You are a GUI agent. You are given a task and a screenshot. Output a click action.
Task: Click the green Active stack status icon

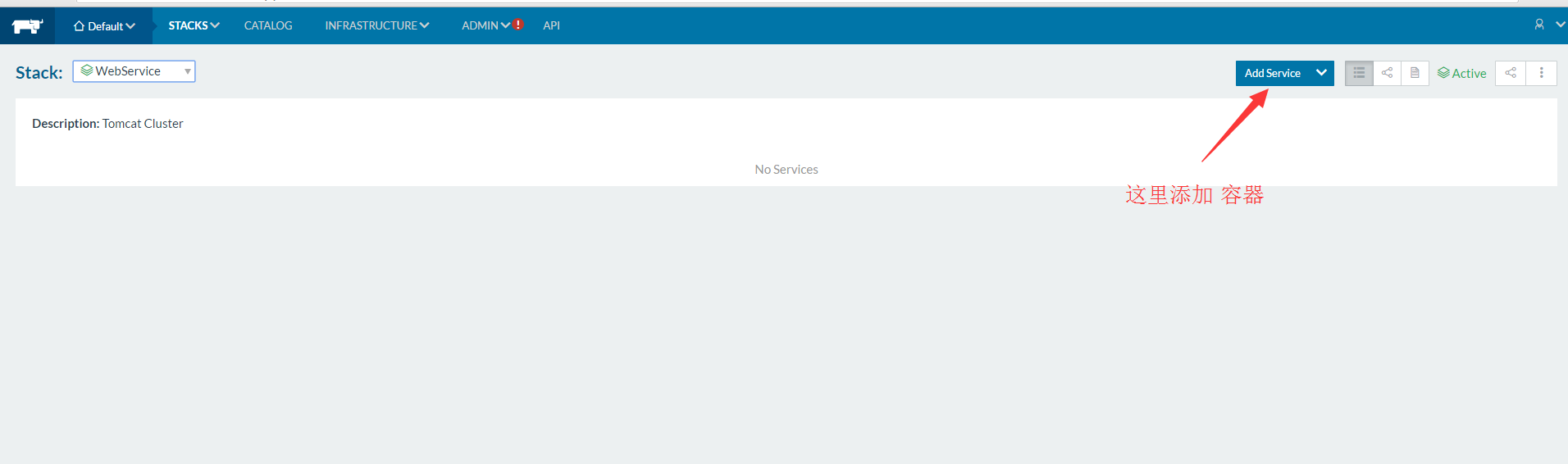click(1443, 73)
